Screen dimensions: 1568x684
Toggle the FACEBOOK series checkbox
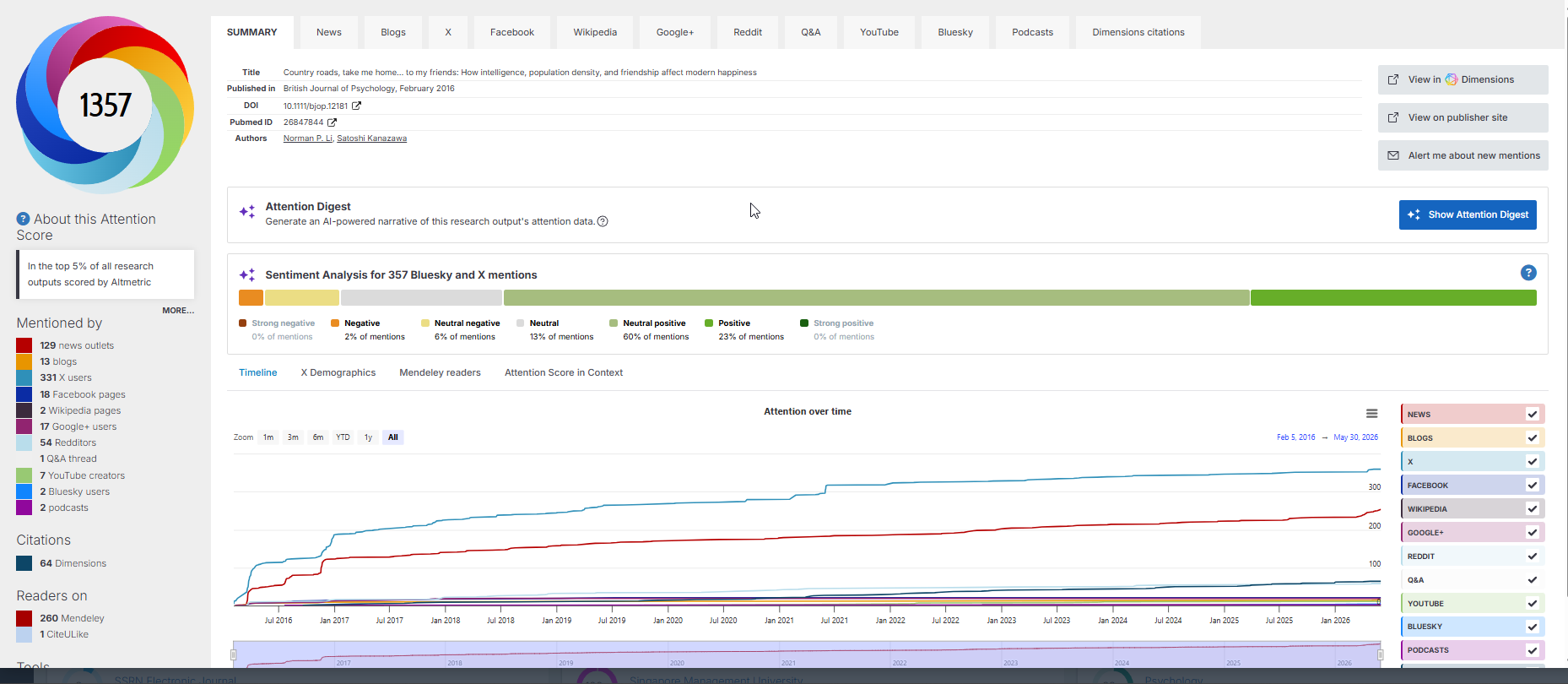[1533, 485]
